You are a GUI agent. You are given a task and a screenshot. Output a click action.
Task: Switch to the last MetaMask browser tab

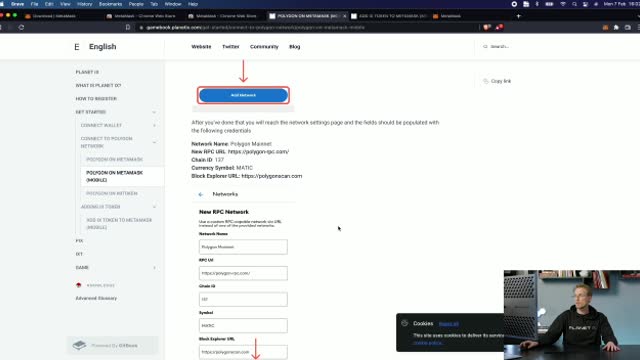point(447,16)
